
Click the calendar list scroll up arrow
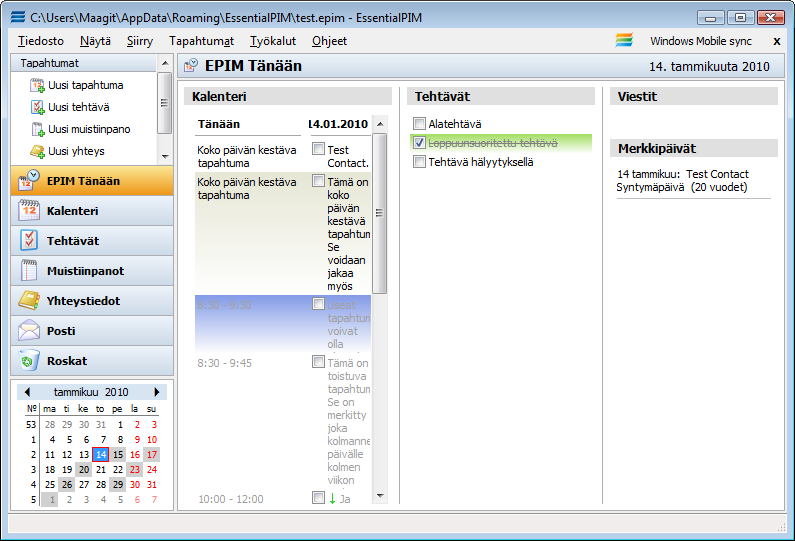tap(380, 124)
